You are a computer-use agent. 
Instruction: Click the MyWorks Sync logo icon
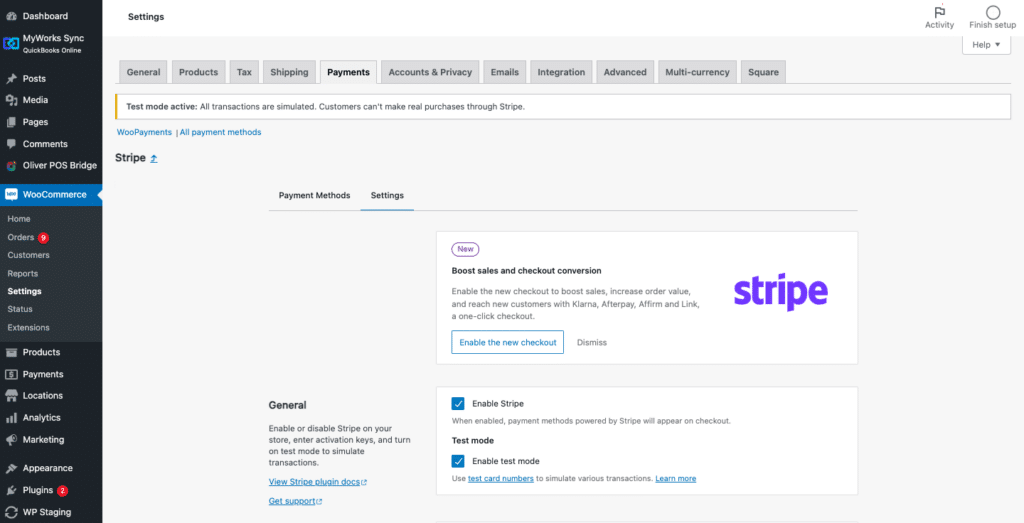click(x=11, y=44)
